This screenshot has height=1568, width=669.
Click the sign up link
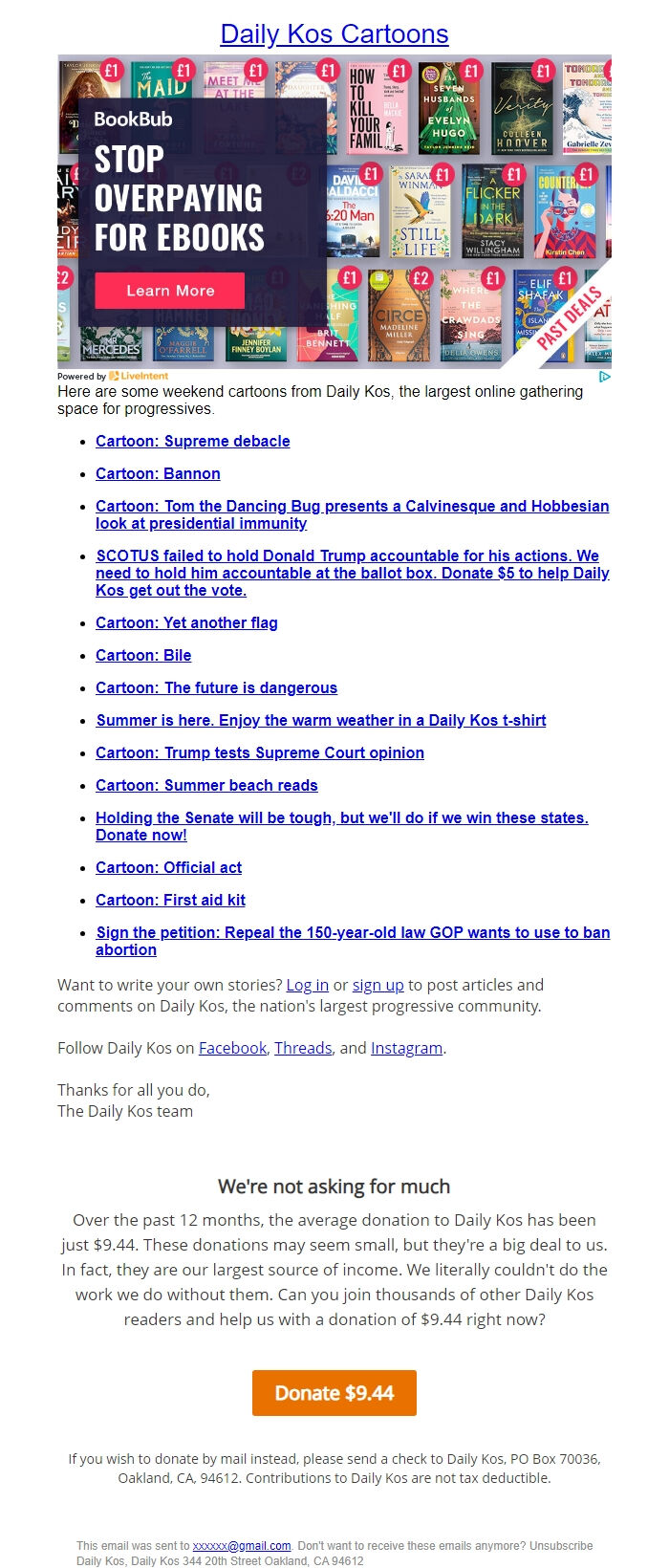[378, 984]
